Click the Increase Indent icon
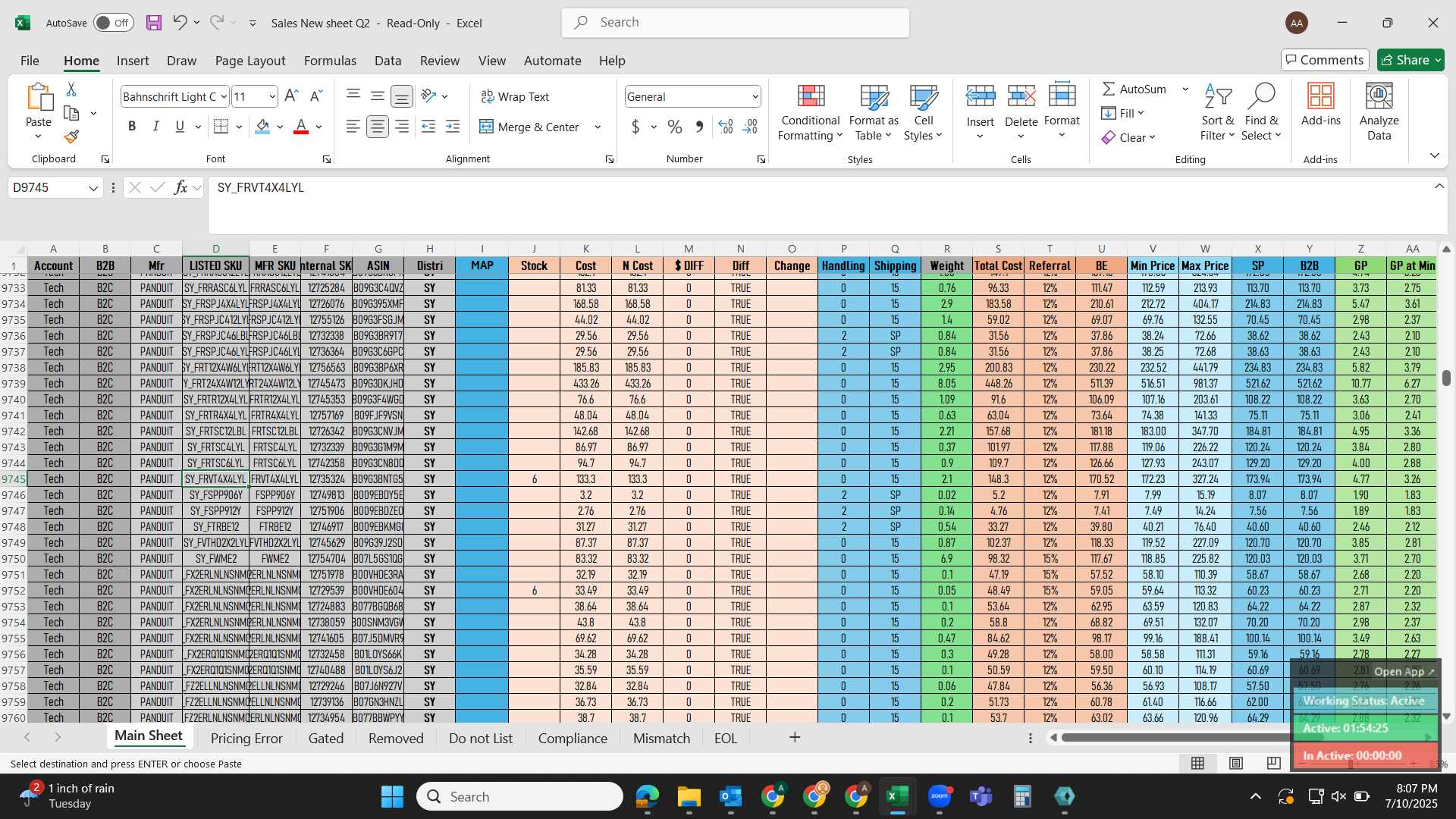This screenshot has height=819, width=1456. pyautogui.click(x=453, y=127)
